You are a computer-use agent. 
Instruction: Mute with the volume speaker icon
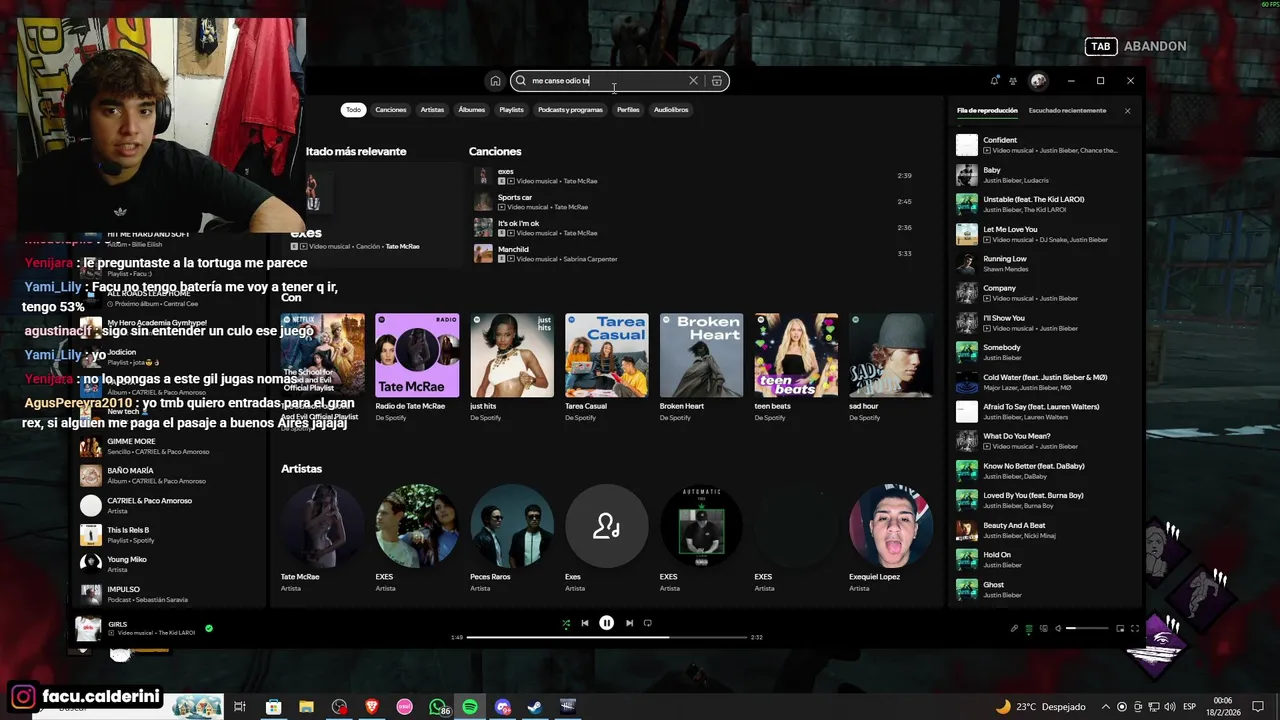(x=1058, y=629)
